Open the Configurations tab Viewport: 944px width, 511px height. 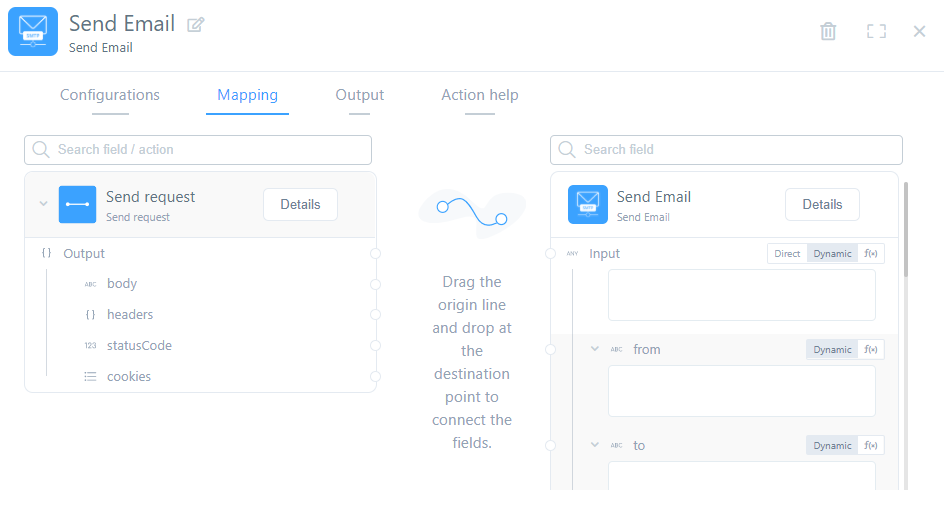[x=110, y=95]
